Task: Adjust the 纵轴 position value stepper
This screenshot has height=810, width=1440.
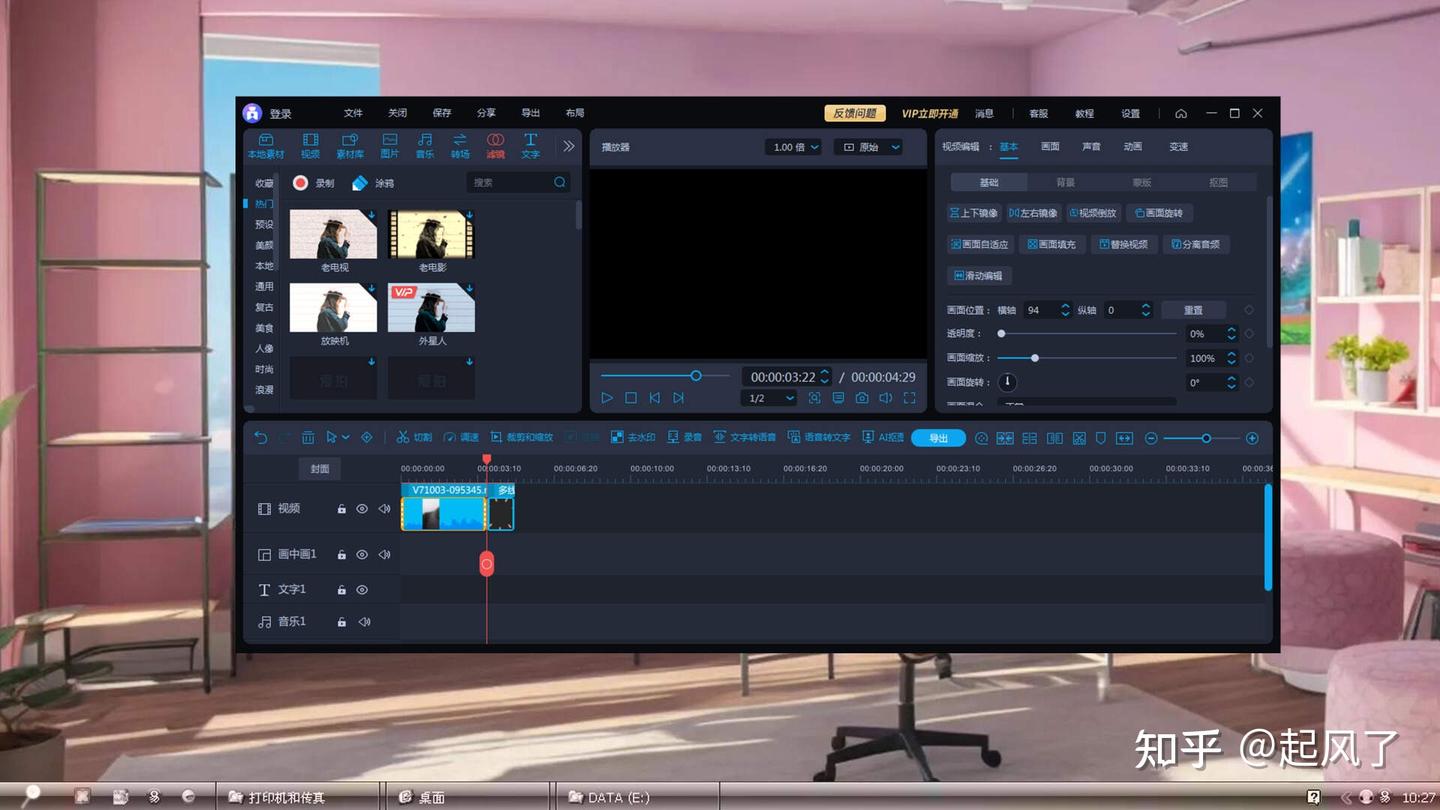Action: click(x=1146, y=310)
